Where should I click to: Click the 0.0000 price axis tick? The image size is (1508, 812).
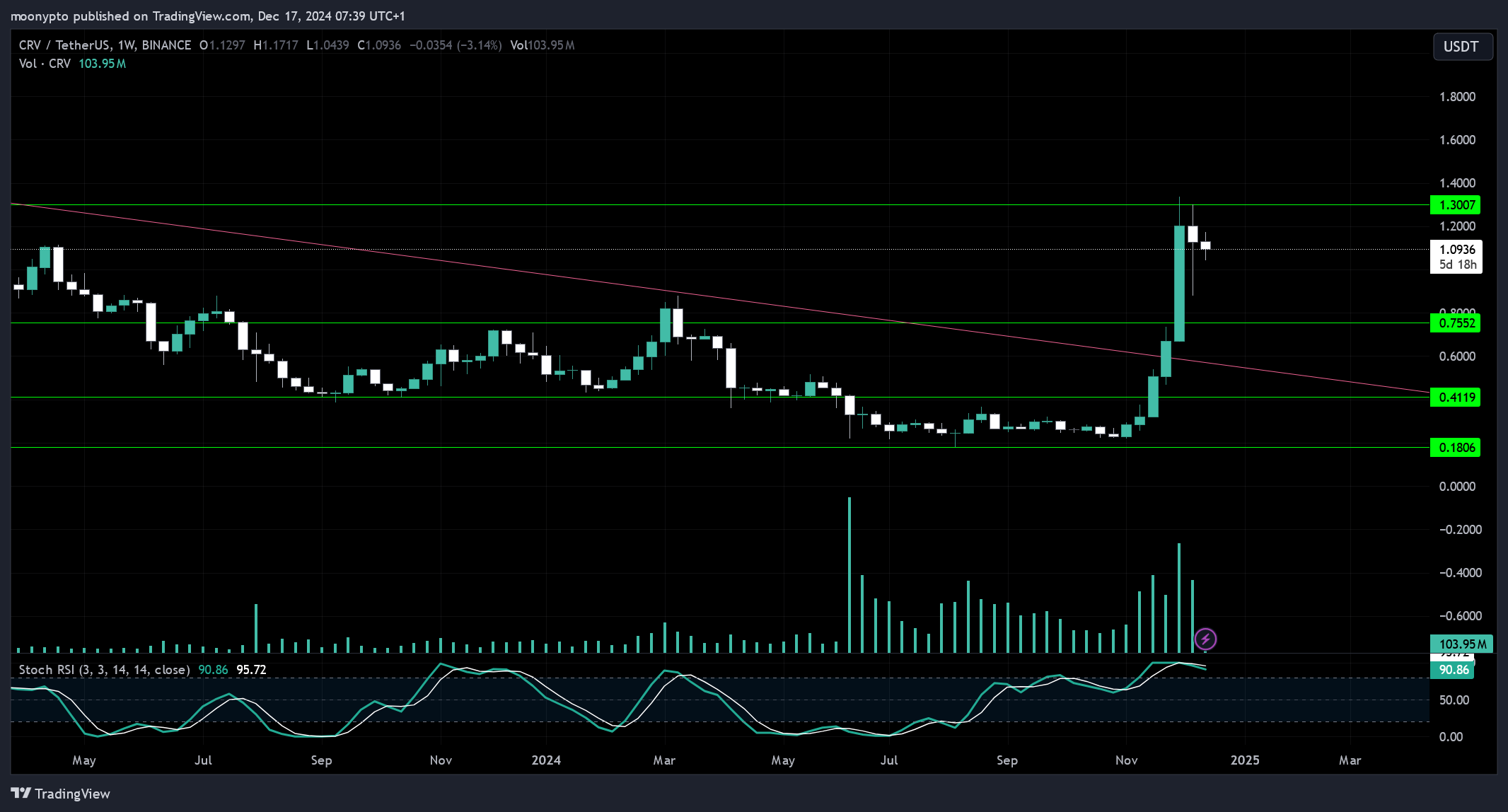tap(1457, 487)
